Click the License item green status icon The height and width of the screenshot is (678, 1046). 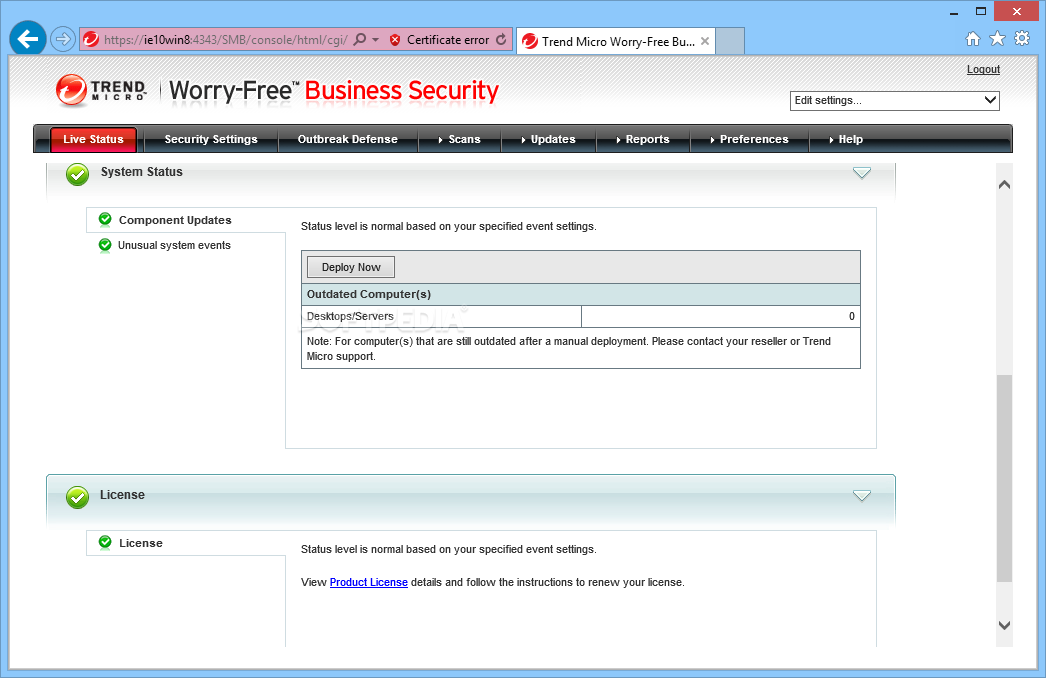(x=105, y=542)
